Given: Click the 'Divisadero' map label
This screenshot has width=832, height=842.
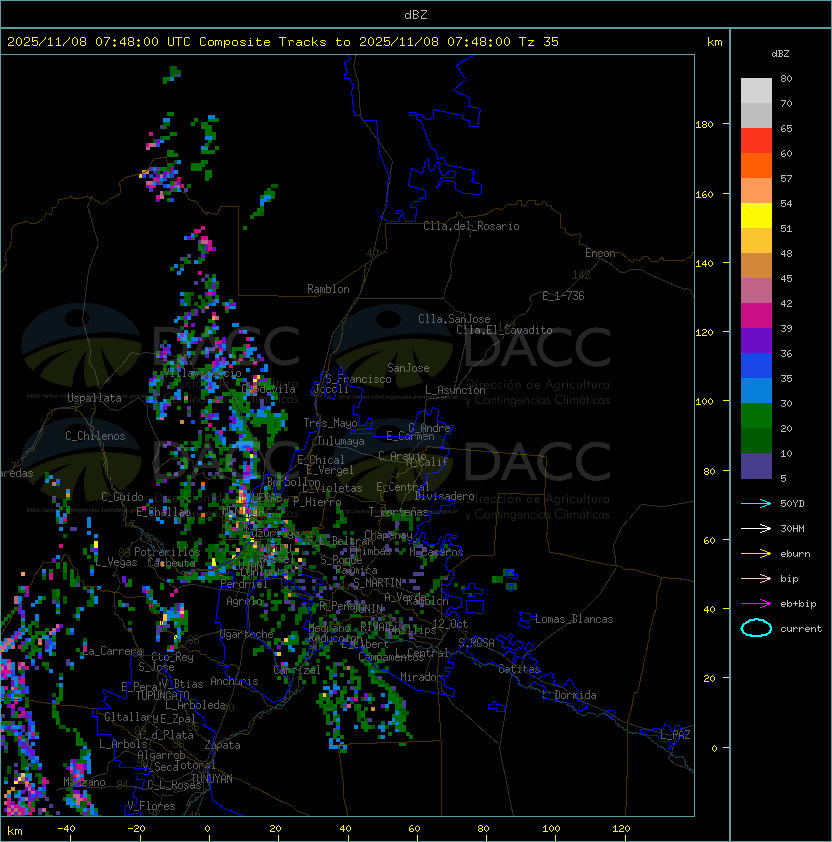Looking at the screenshot, I should (x=445, y=496).
